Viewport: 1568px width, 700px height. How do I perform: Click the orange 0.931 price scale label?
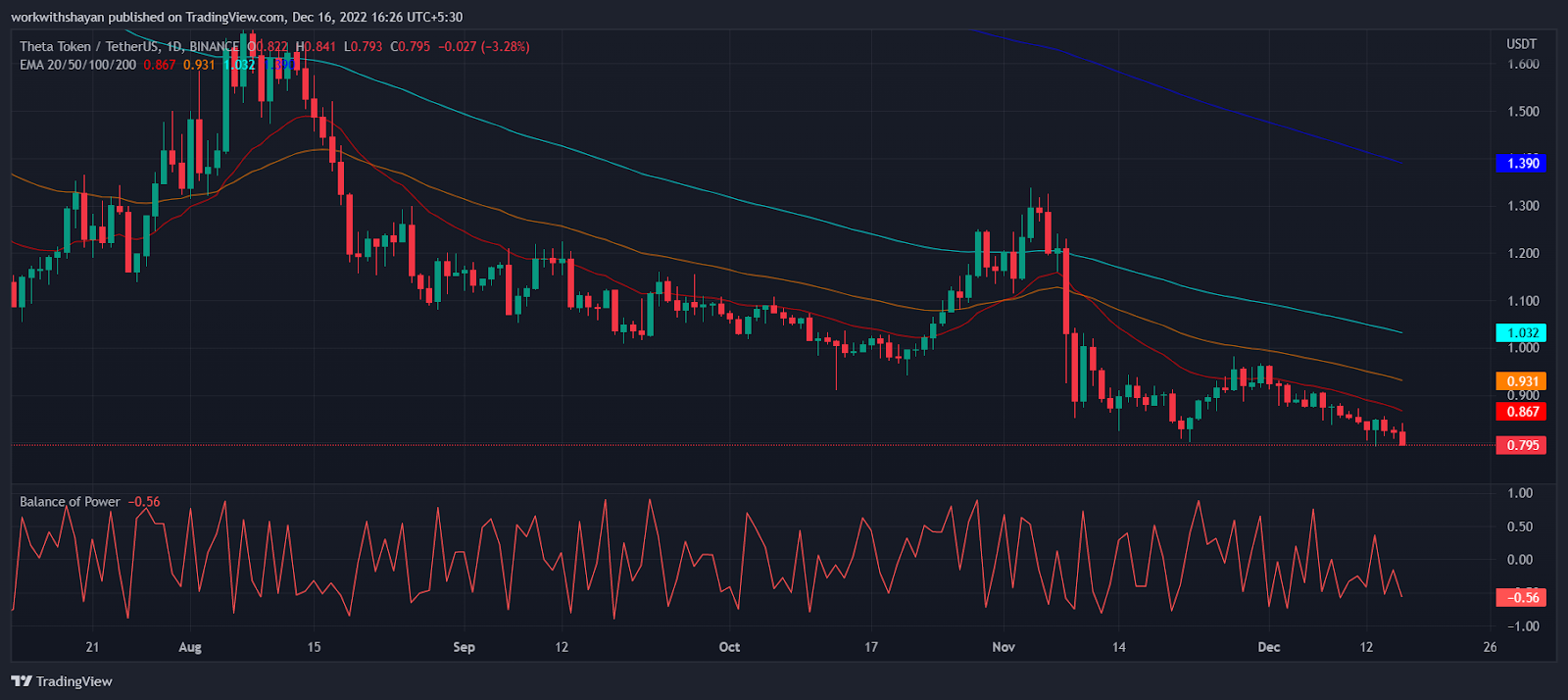coord(1522,381)
